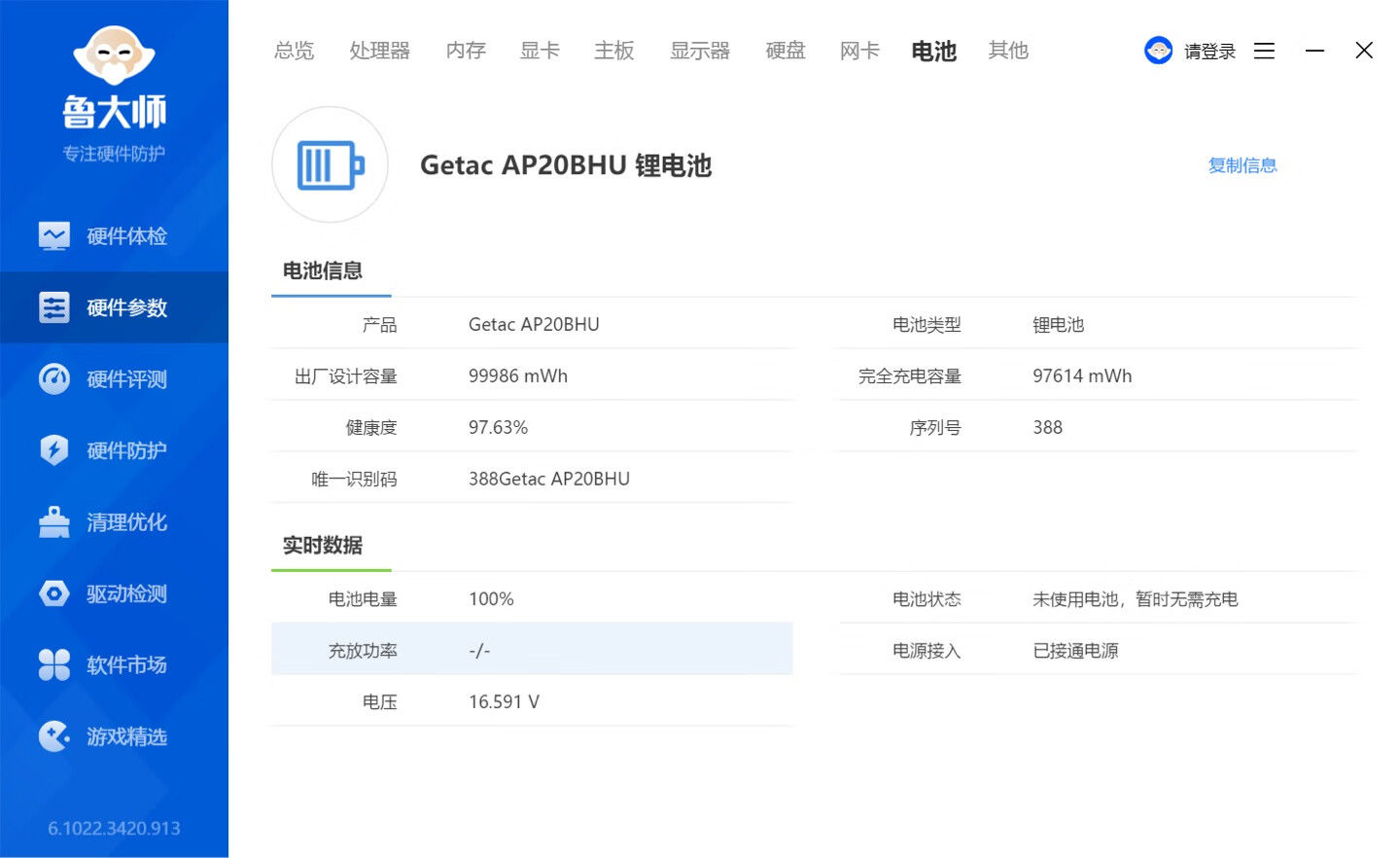1400x858 pixels.
Task: Switch to the 总览 tab
Action: 294,51
